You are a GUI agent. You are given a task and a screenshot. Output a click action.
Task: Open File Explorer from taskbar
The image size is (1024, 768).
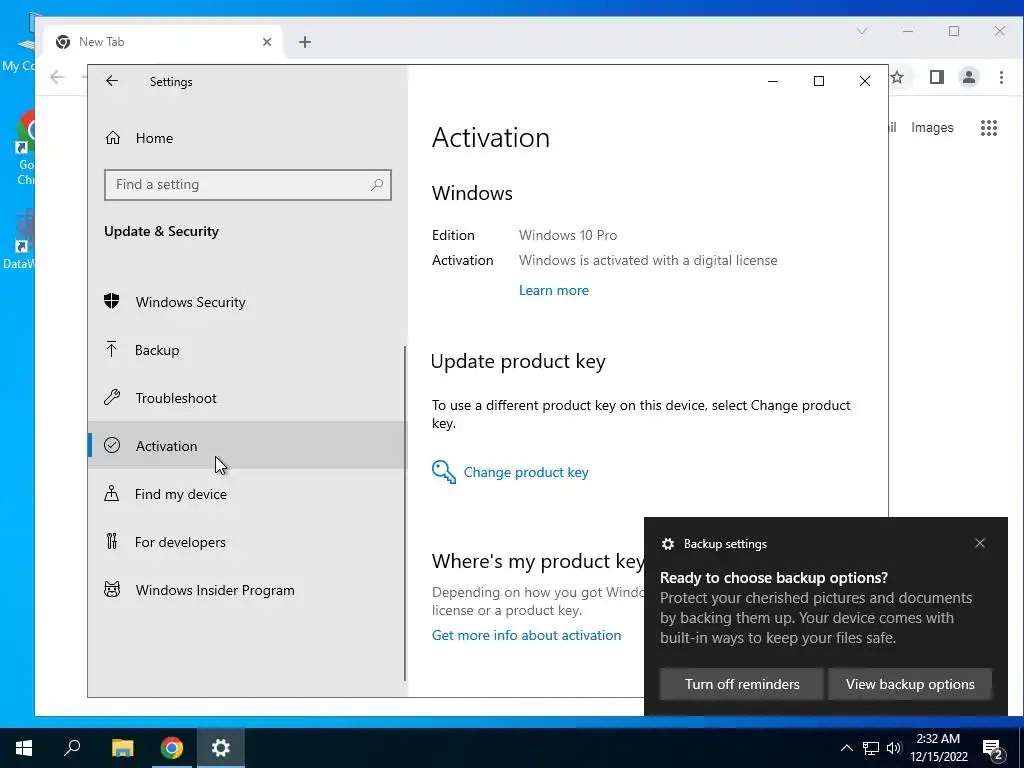[122, 748]
